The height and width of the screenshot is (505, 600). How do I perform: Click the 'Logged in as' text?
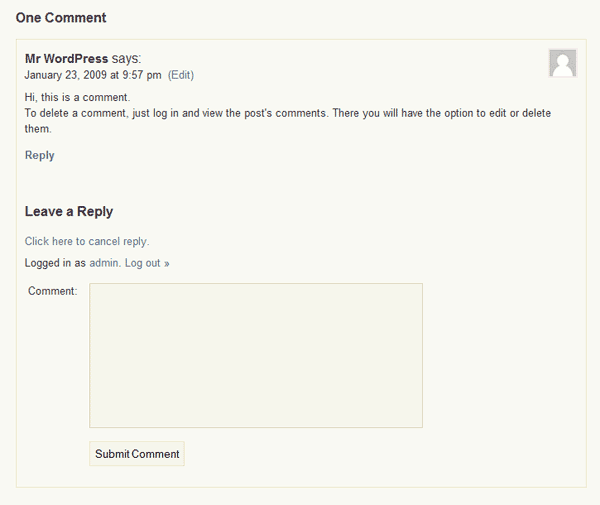click(55, 263)
